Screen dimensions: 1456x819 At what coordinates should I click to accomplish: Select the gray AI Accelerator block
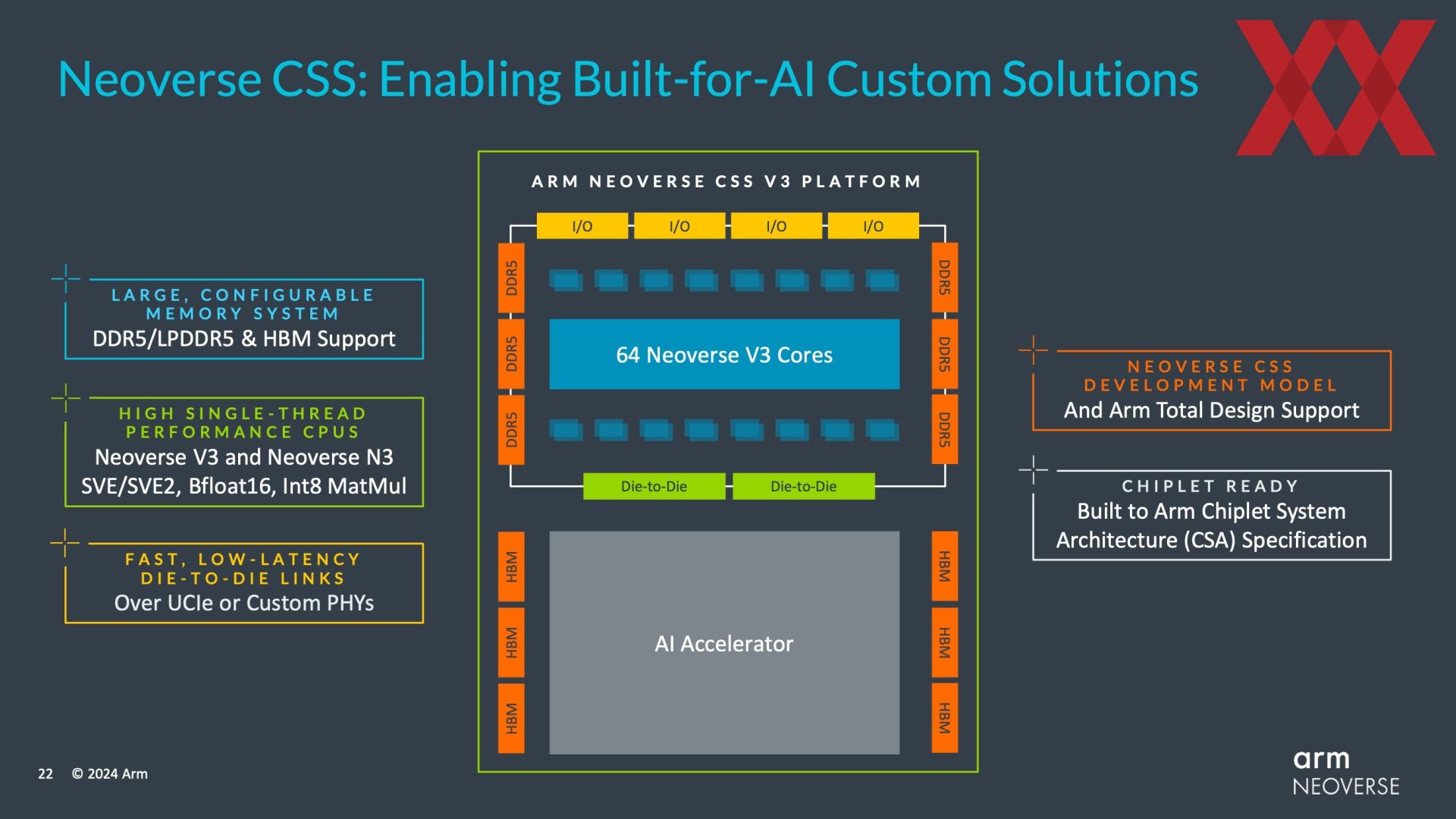pos(724,643)
